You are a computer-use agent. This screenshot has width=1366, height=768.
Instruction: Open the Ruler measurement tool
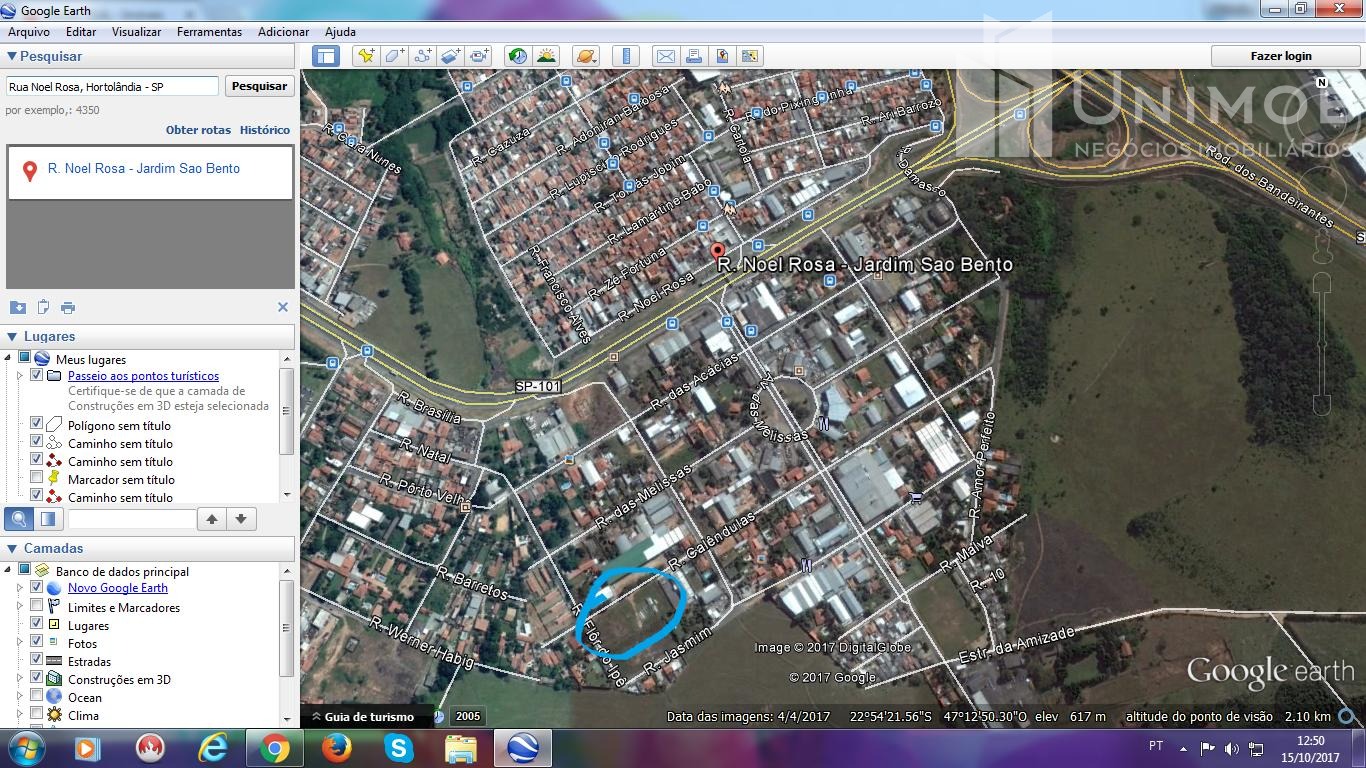tap(626, 57)
